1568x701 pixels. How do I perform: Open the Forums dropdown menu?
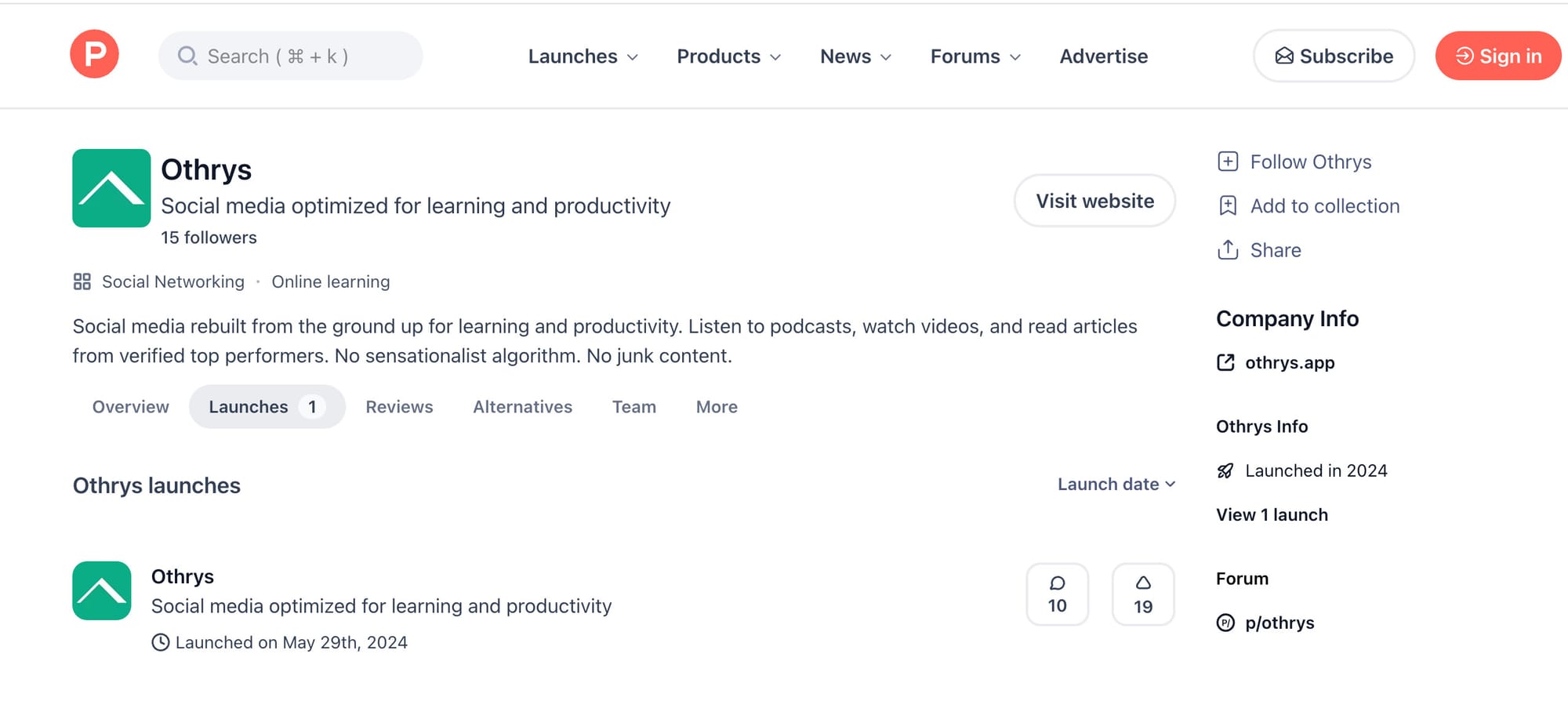(975, 56)
